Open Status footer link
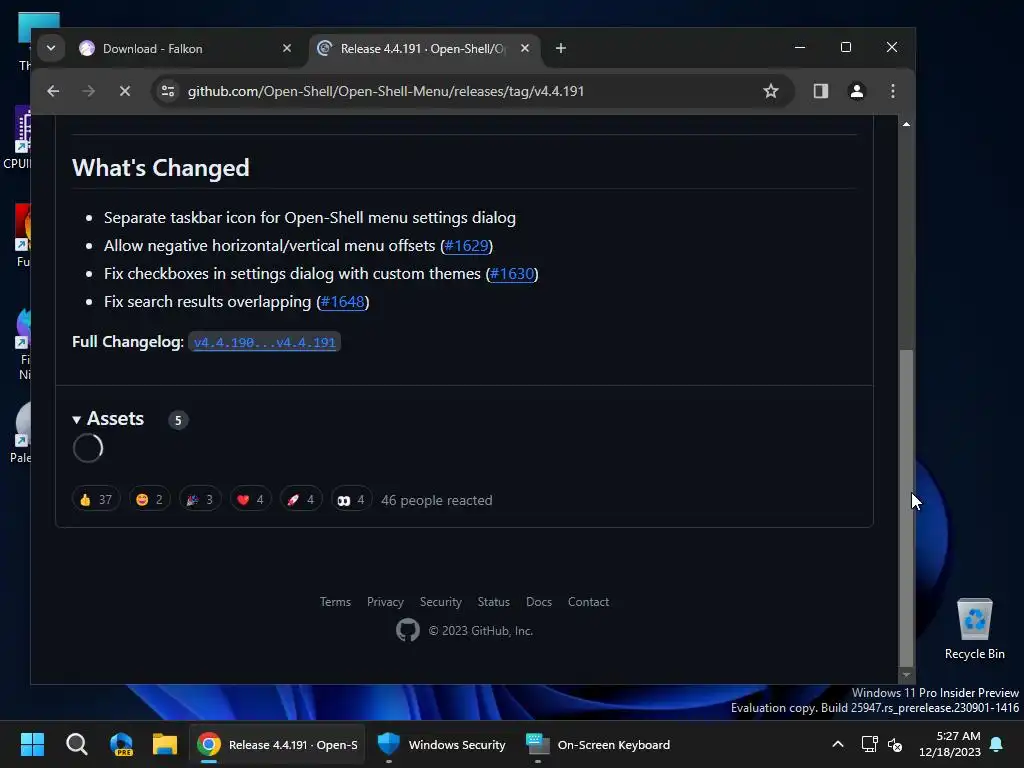 [494, 602]
